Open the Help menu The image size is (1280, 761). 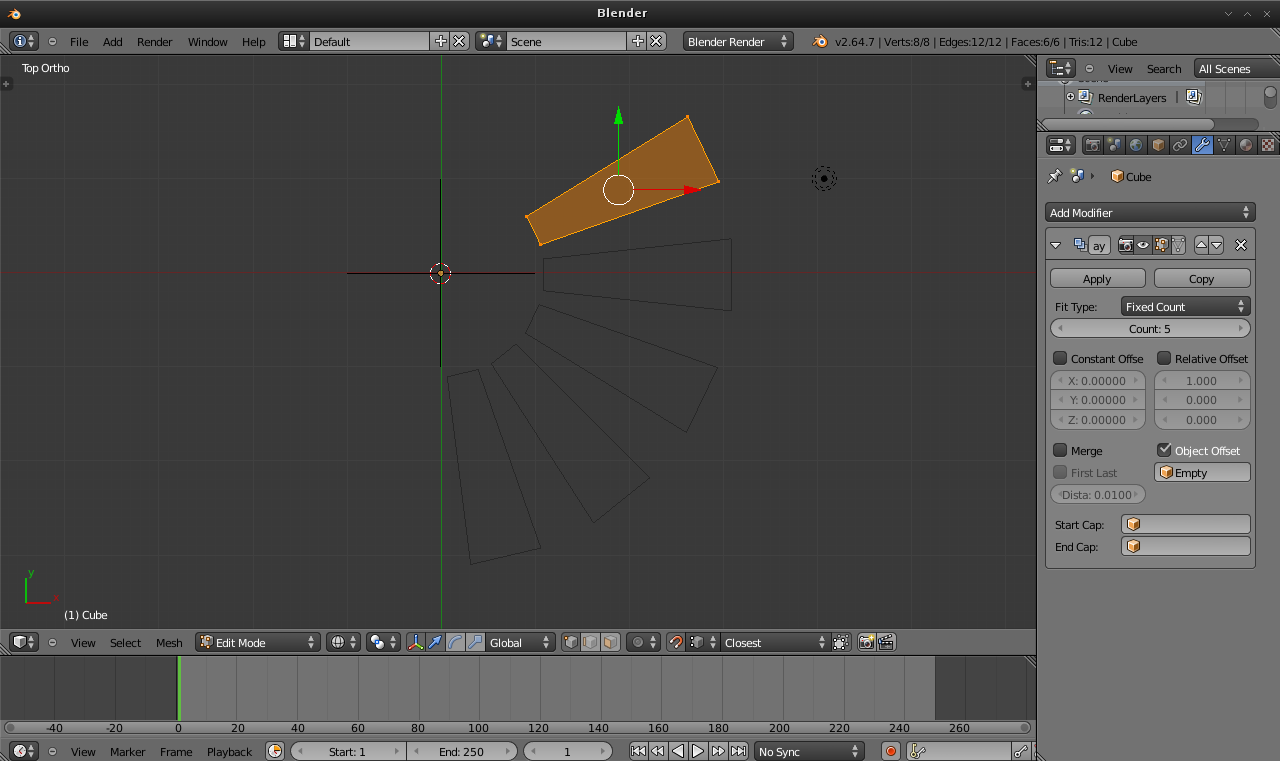[x=254, y=41]
